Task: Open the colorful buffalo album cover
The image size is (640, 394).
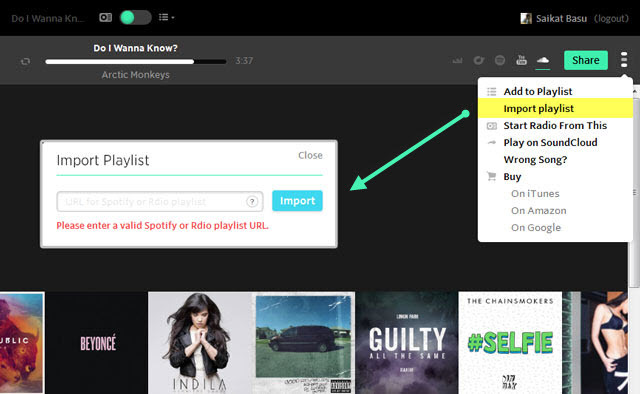Action: (x=22, y=343)
